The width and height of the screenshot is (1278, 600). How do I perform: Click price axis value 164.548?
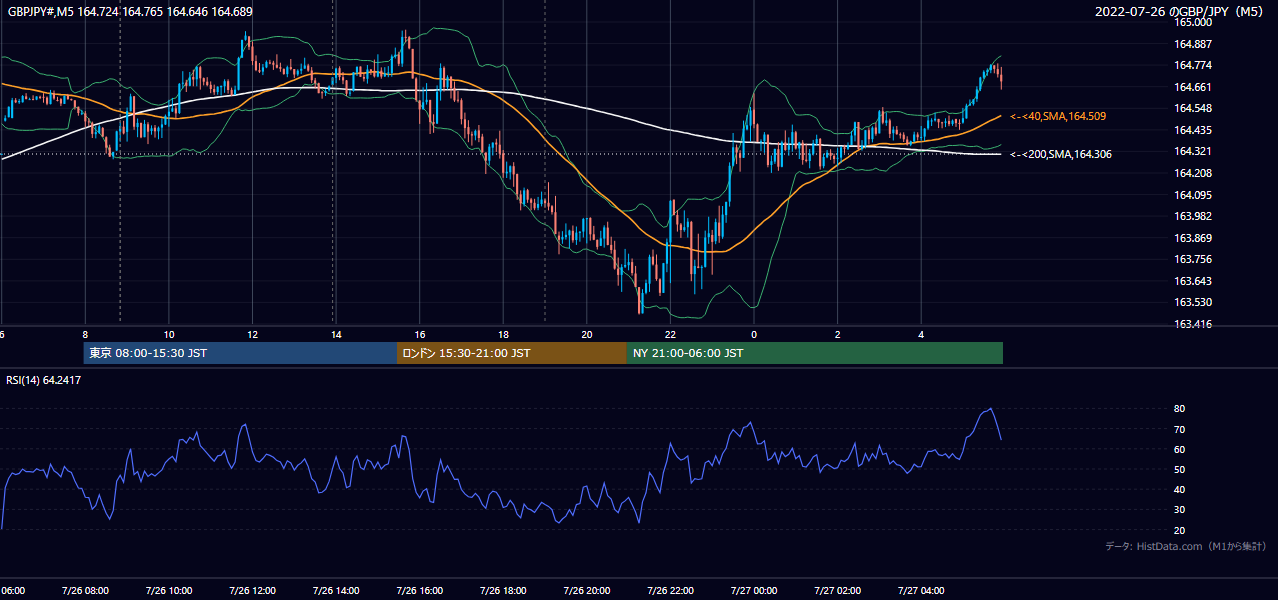pos(1193,108)
